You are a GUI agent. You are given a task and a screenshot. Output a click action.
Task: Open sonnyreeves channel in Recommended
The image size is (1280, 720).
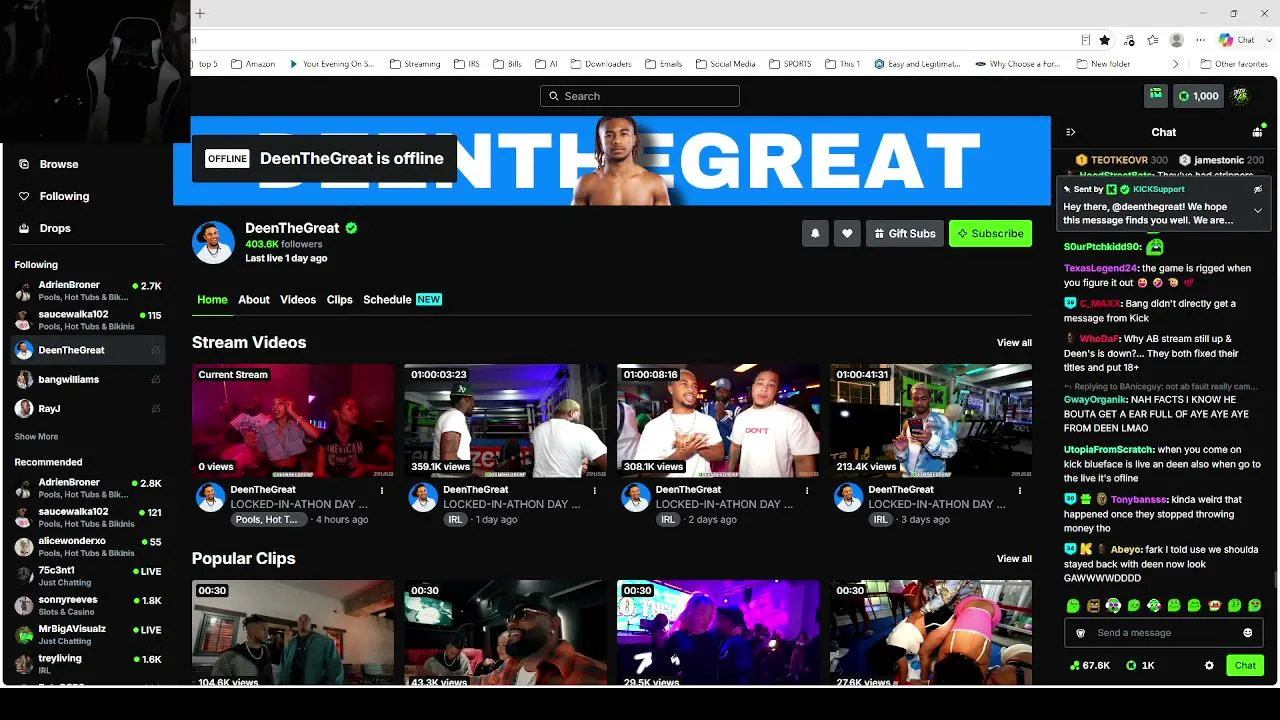tap(88, 605)
